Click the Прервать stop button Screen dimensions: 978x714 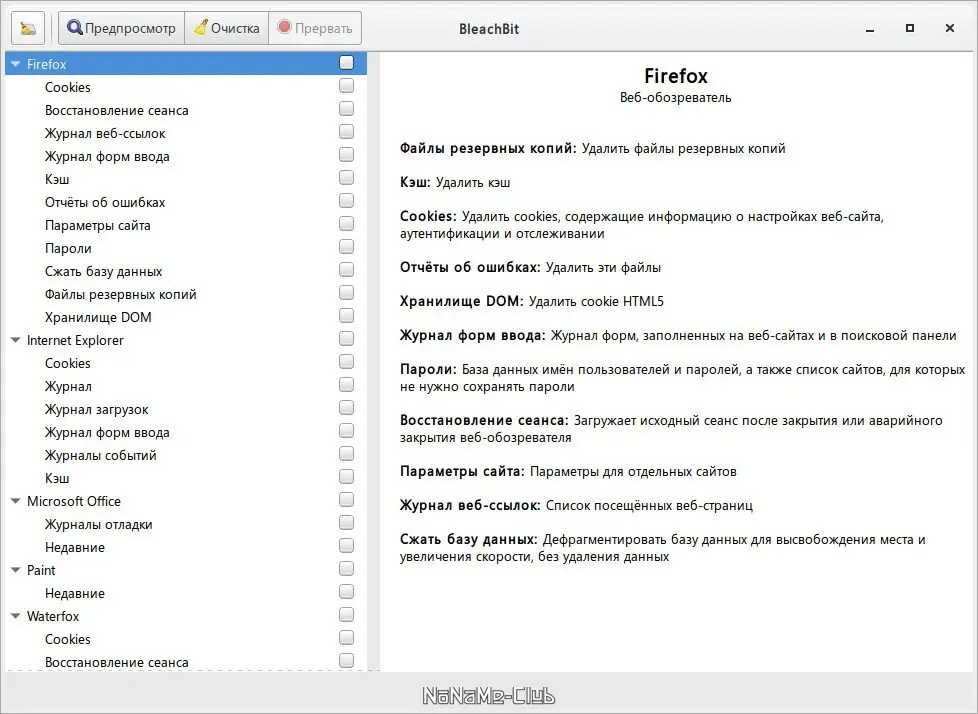315,29
